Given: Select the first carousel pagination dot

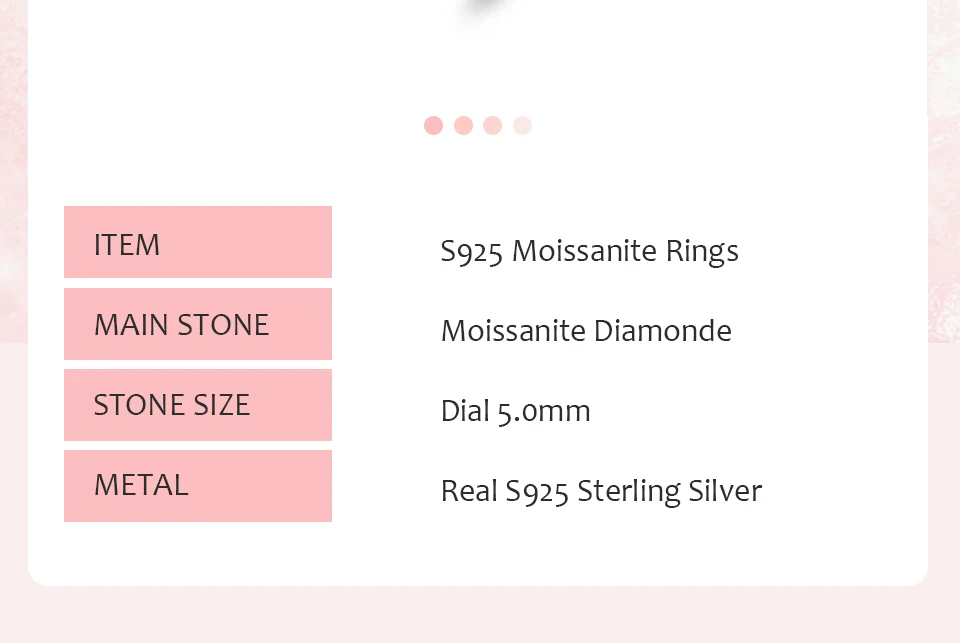Looking at the screenshot, I should (x=433, y=125).
